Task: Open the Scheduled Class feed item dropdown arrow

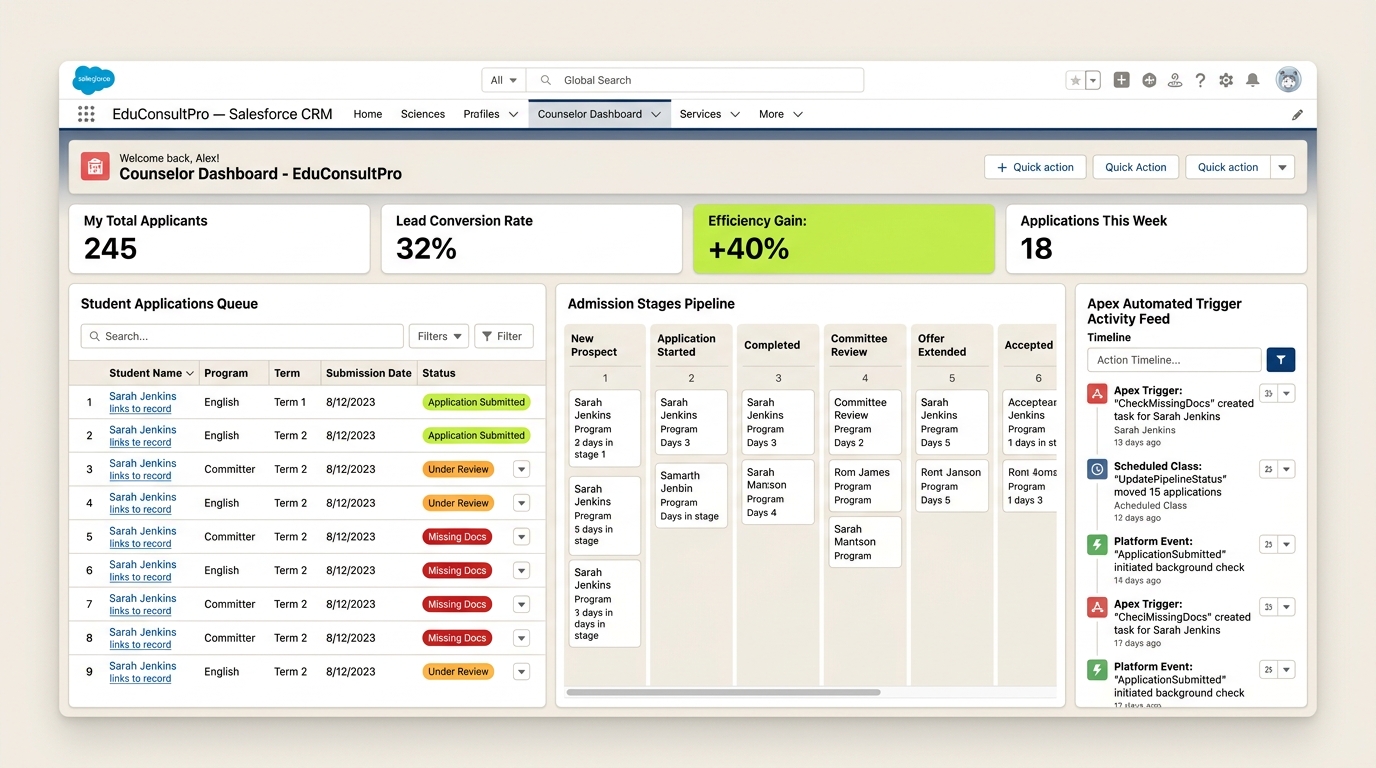Action: pyautogui.click(x=1287, y=469)
